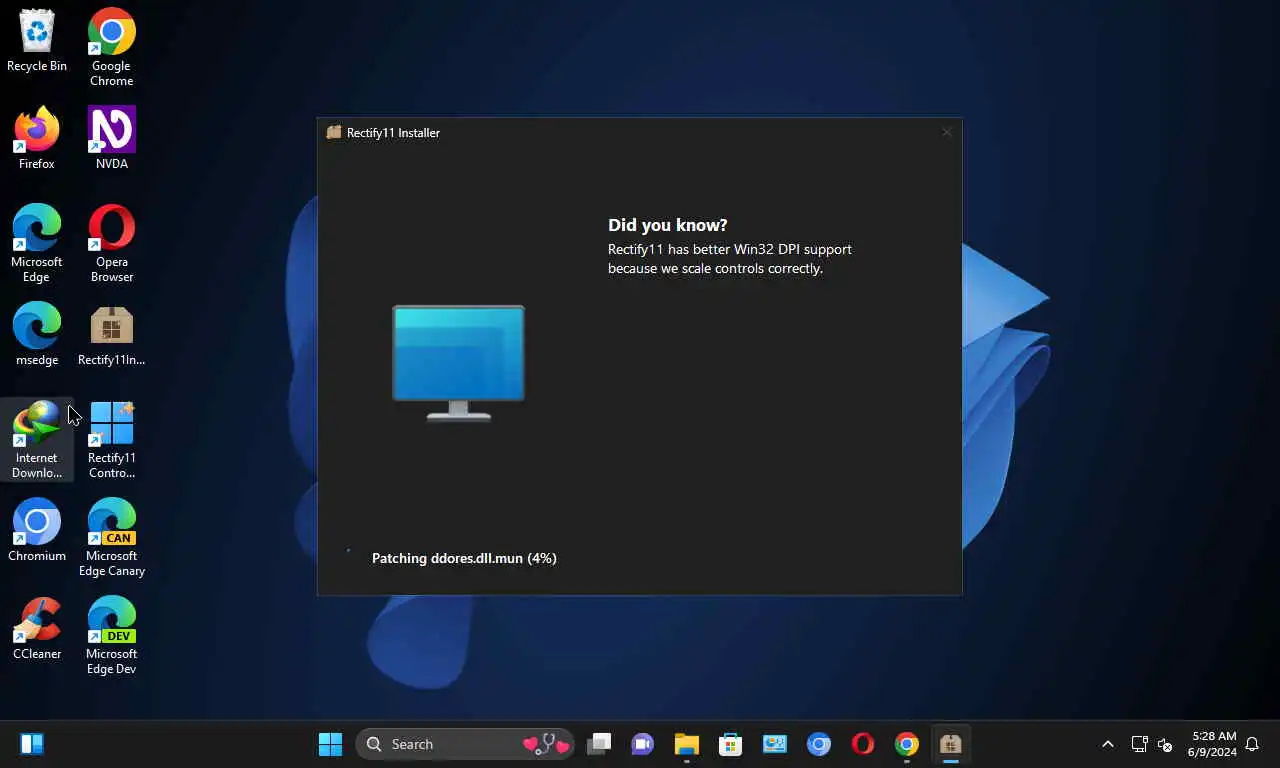Select the msedge desktop icon

37,334
